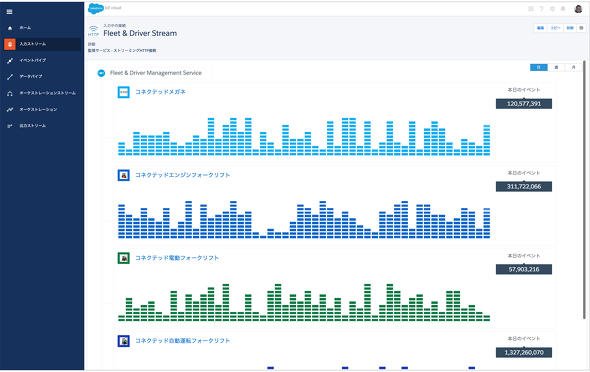Click the HTTP stream icon beside the title
590x372 pixels.
(x=93, y=31)
